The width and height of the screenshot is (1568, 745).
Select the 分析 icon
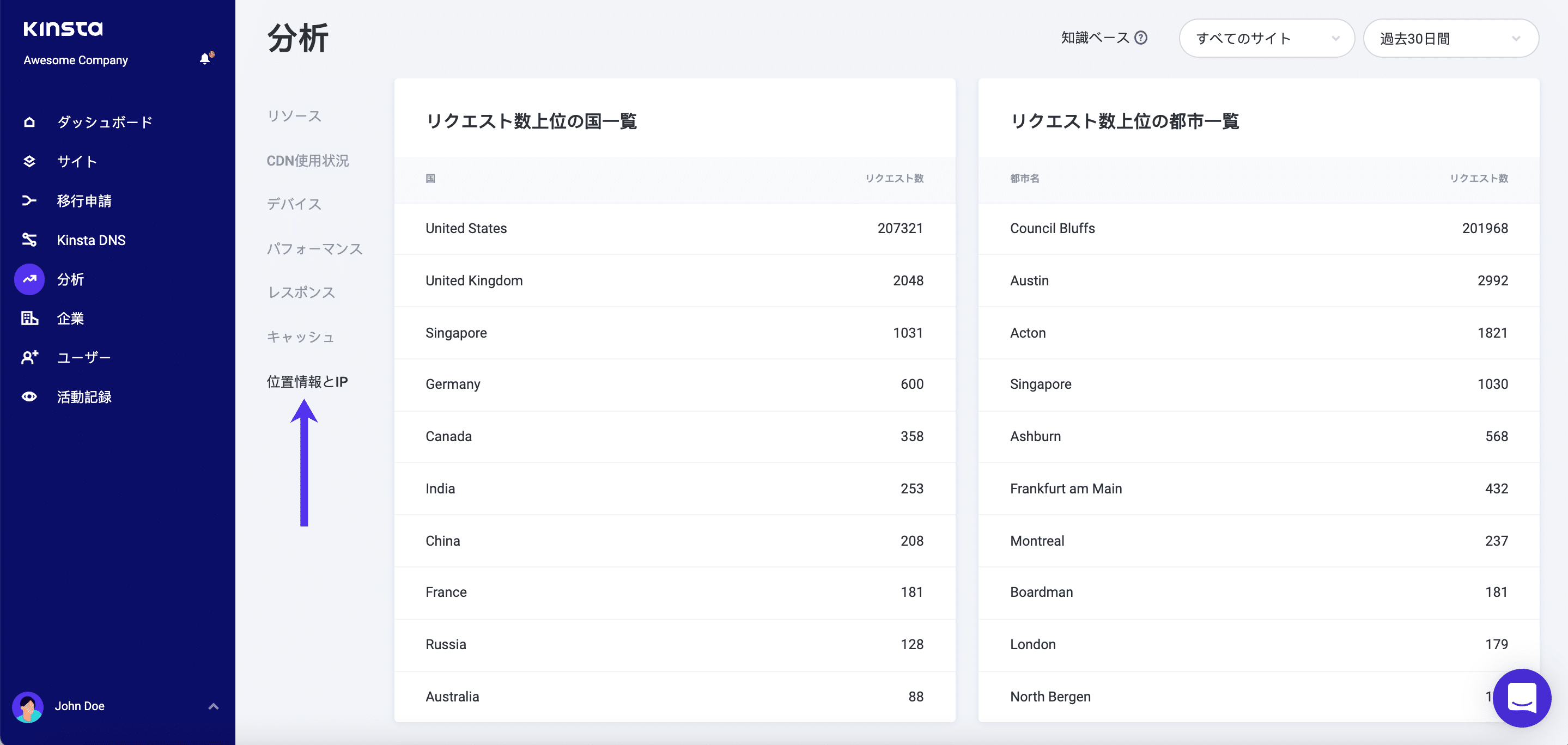(x=29, y=279)
